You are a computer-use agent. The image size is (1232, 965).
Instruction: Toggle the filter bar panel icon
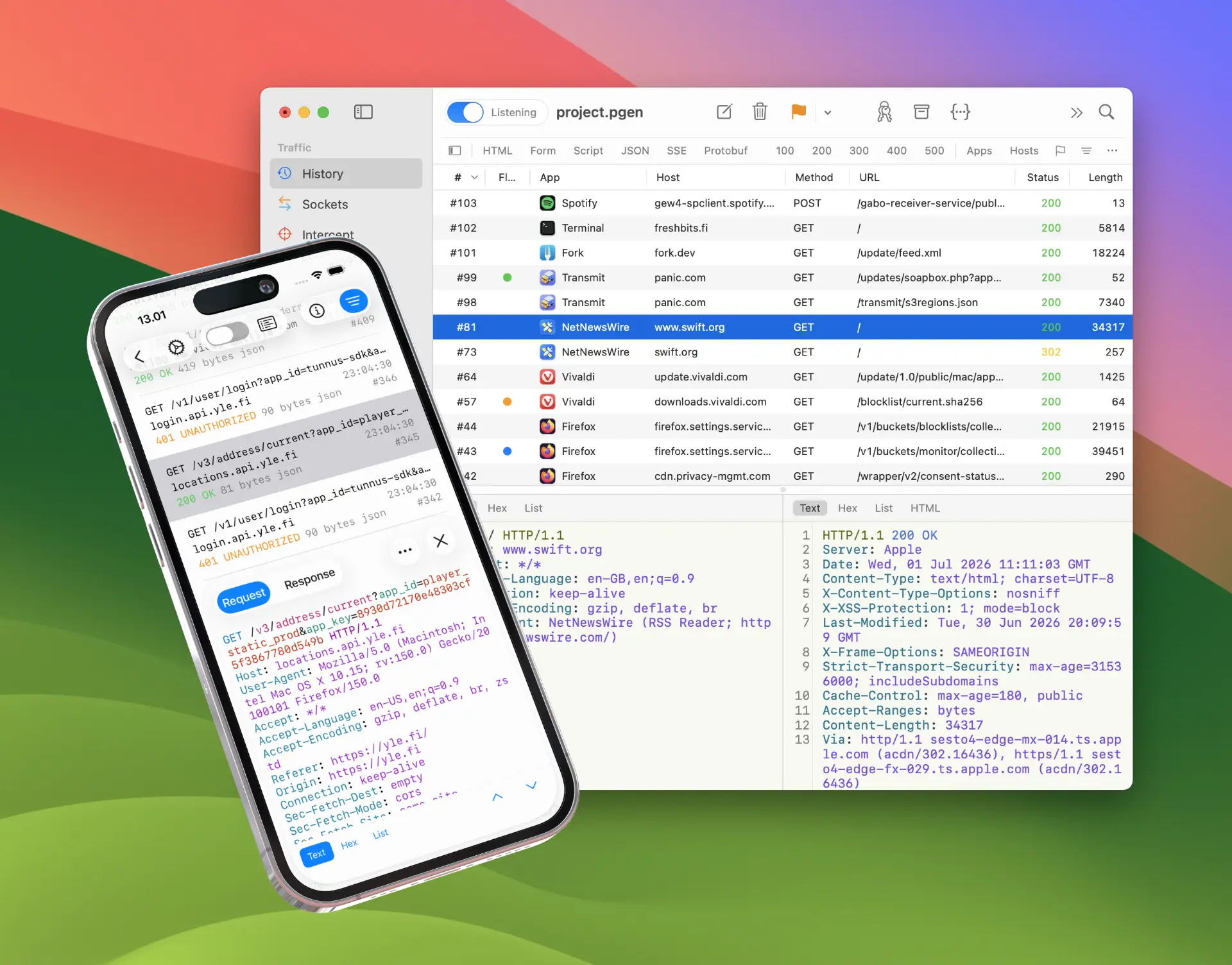click(455, 151)
